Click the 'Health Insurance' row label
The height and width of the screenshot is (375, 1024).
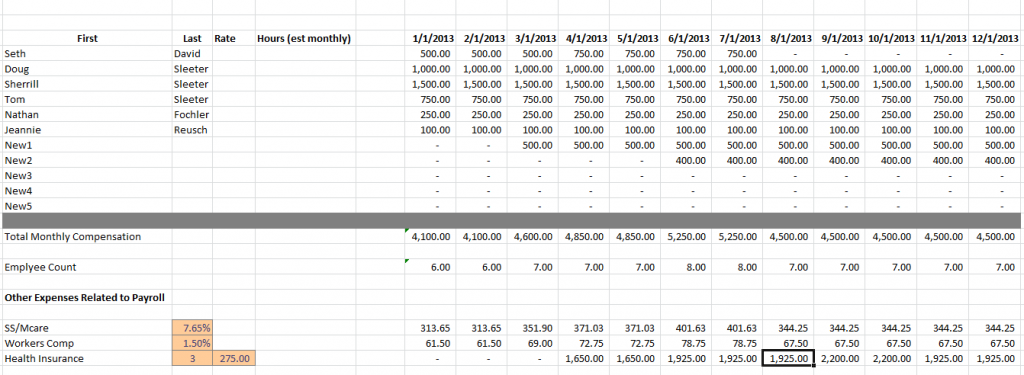point(44,358)
